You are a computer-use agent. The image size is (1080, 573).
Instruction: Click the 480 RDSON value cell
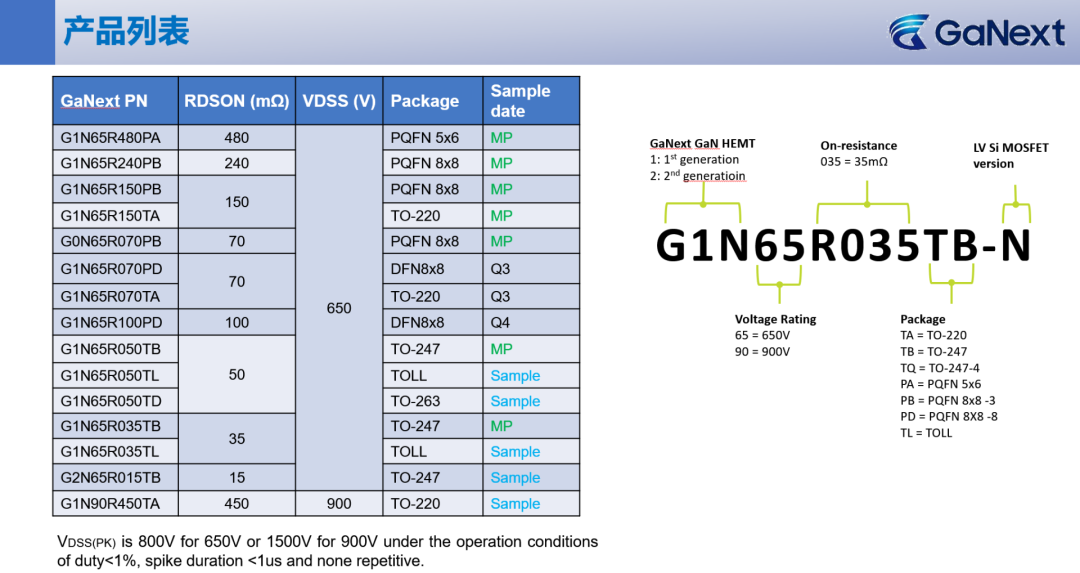(236, 138)
